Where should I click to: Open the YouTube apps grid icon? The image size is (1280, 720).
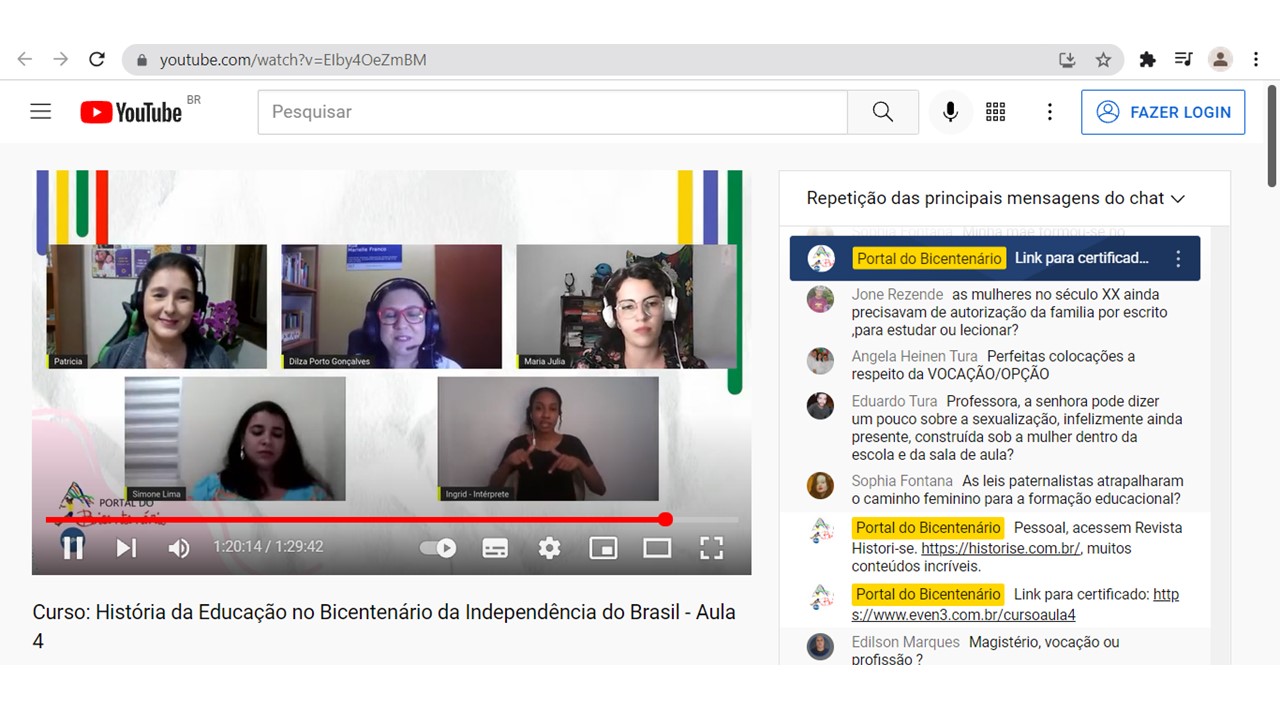[x=996, y=112]
